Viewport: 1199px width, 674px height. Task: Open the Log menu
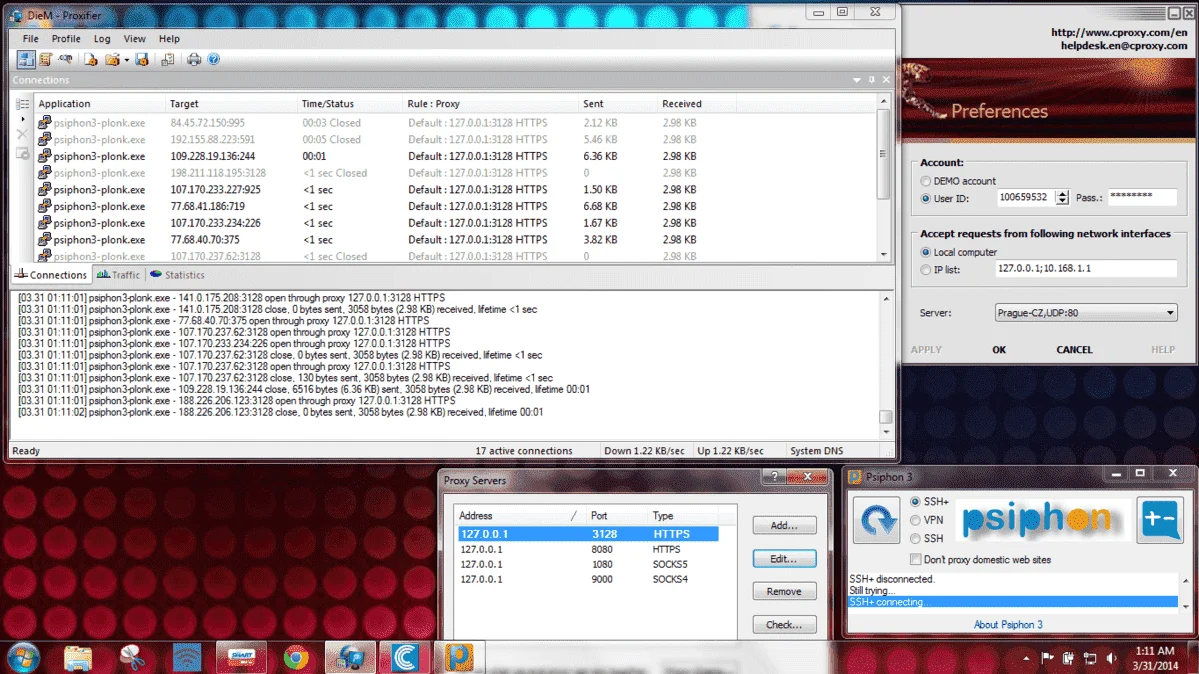pos(102,38)
